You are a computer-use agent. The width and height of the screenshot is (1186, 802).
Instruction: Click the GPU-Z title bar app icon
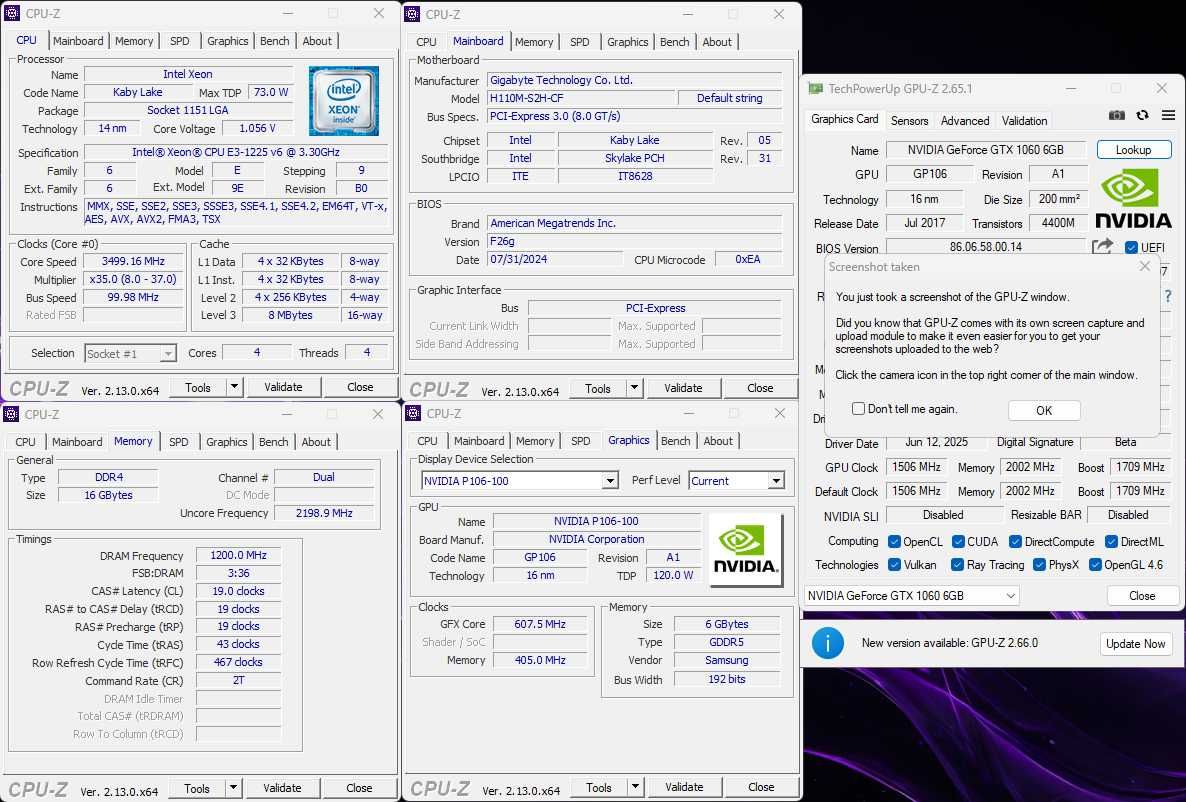pos(815,89)
